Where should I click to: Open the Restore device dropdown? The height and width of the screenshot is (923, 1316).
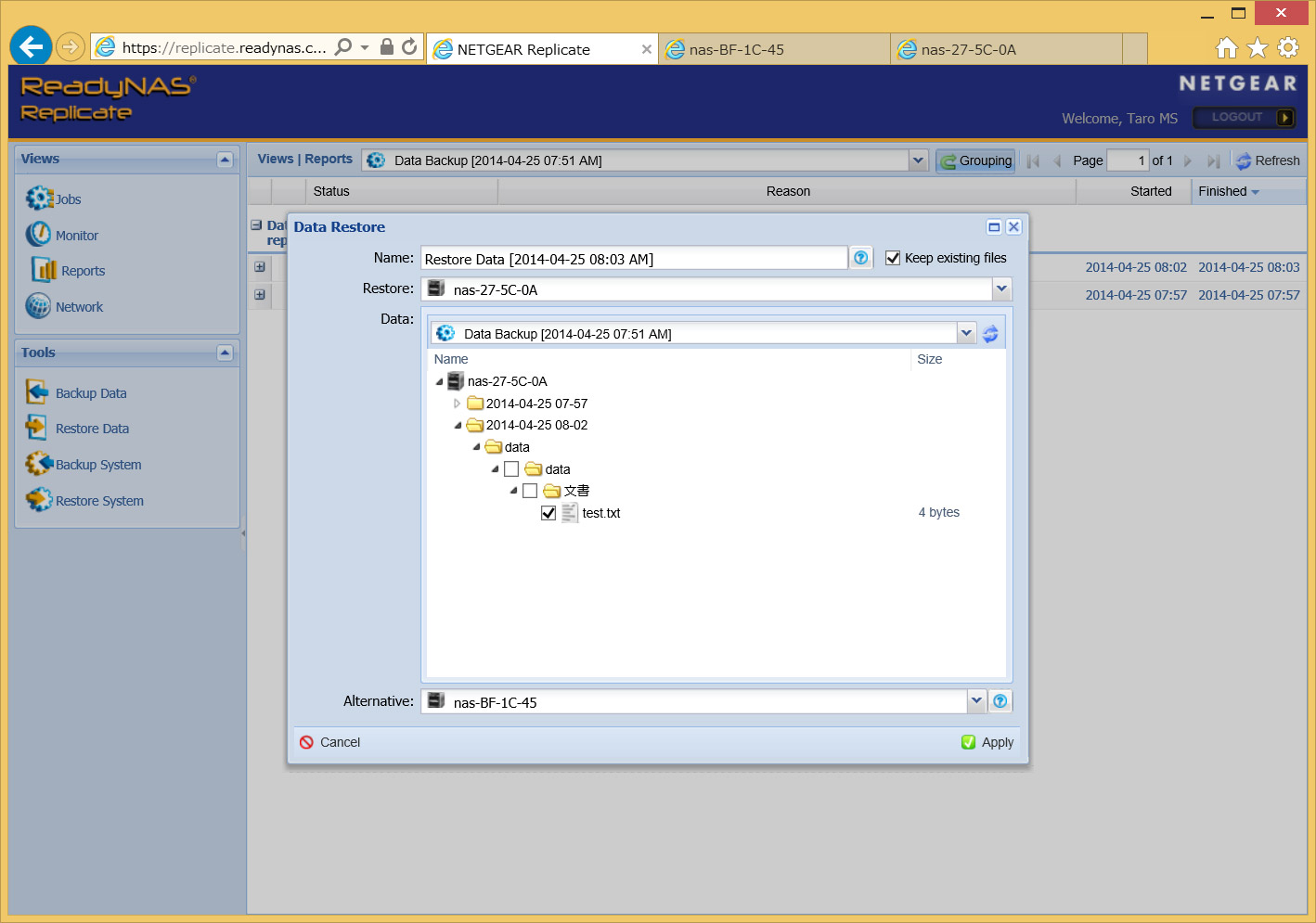click(1001, 289)
